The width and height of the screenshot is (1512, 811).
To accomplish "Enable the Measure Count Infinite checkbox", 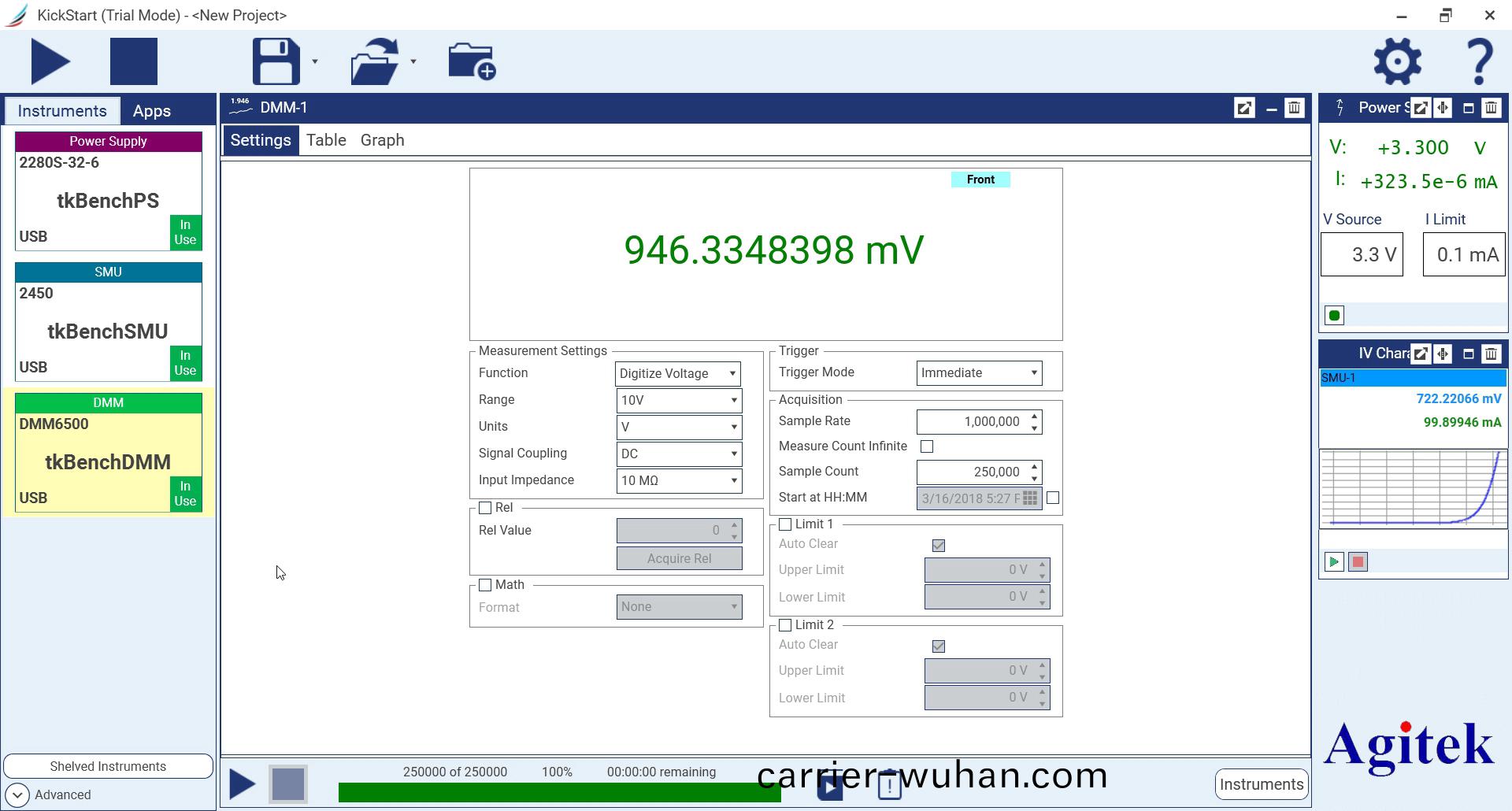I will click(x=927, y=446).
